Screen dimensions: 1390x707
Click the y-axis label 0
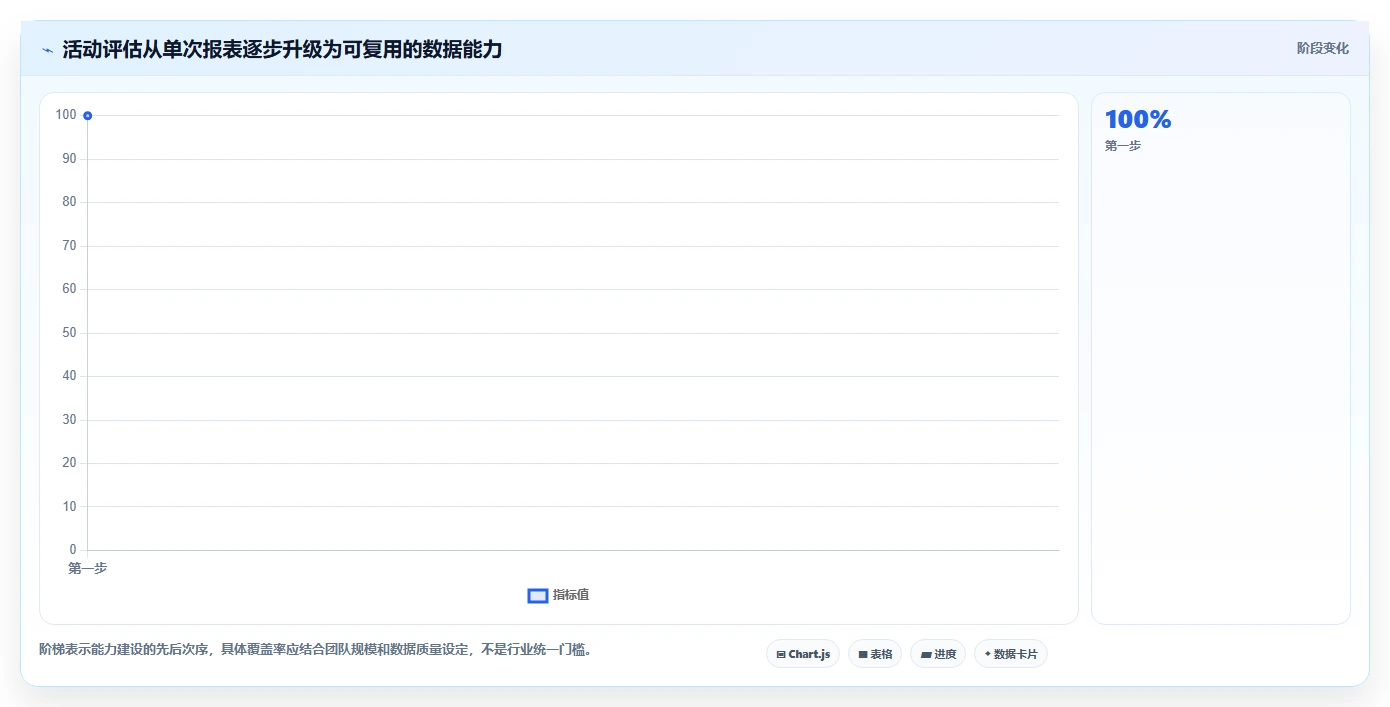73,550
